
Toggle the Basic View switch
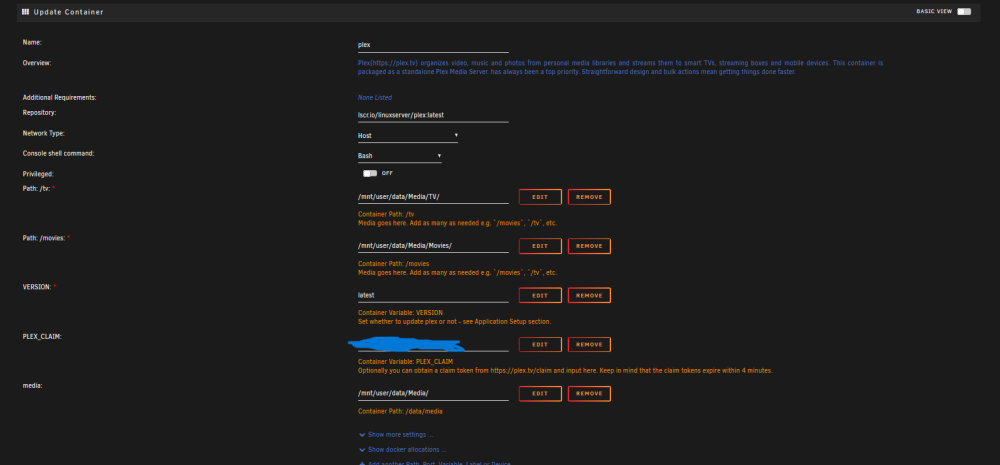click(x=964, y=11)
